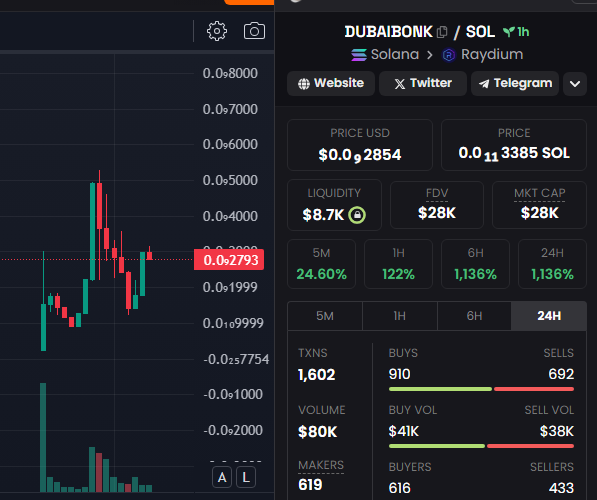Click the BUY VOL value $41K
Image resolution: width=597 pixels, height=500 pixels.
(404, 431)
